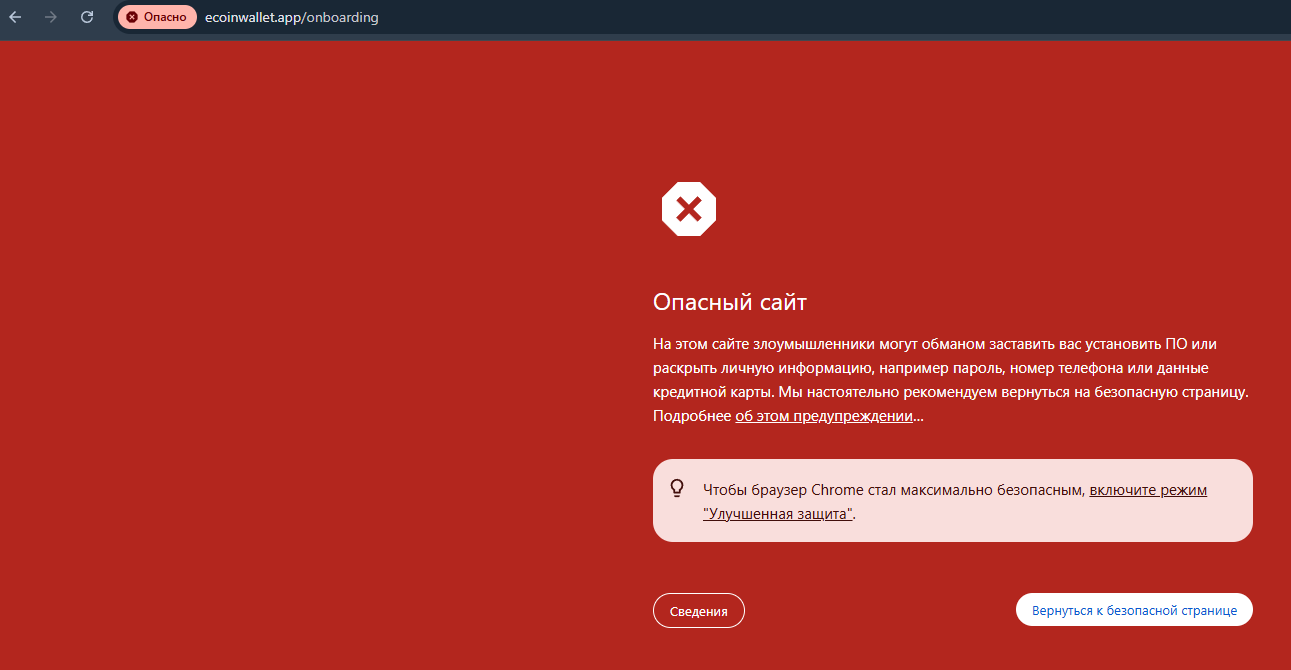Click the browser back arrow
The image size is (1291, 670).
16,17
